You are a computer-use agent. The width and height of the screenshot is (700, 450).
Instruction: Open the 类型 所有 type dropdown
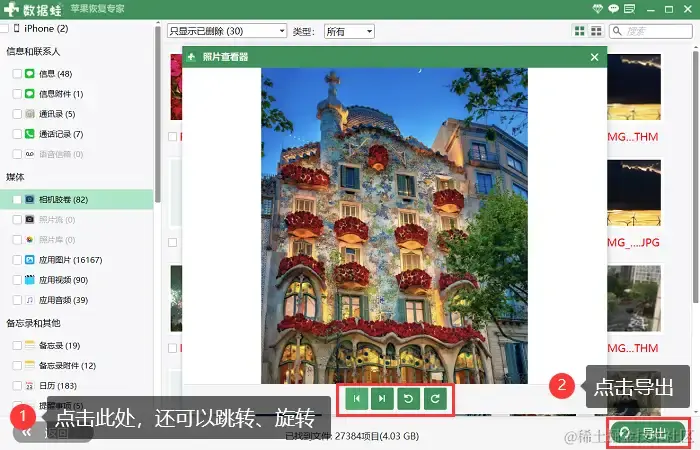coord(349,31)
